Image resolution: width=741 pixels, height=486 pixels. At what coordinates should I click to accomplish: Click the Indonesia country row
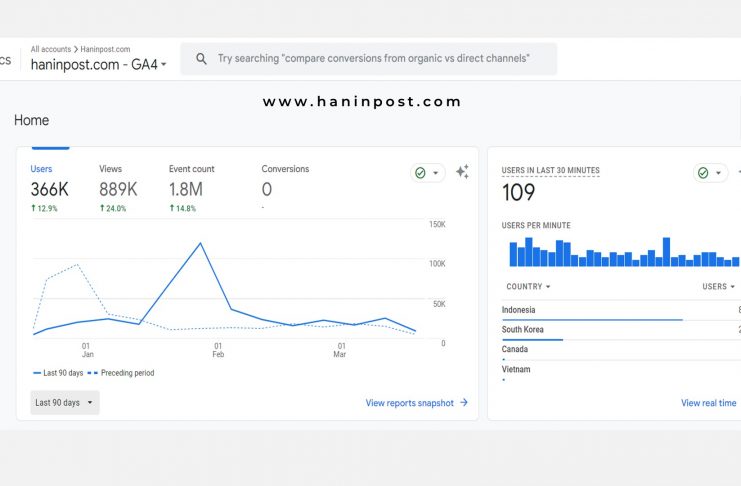[600, 311]
